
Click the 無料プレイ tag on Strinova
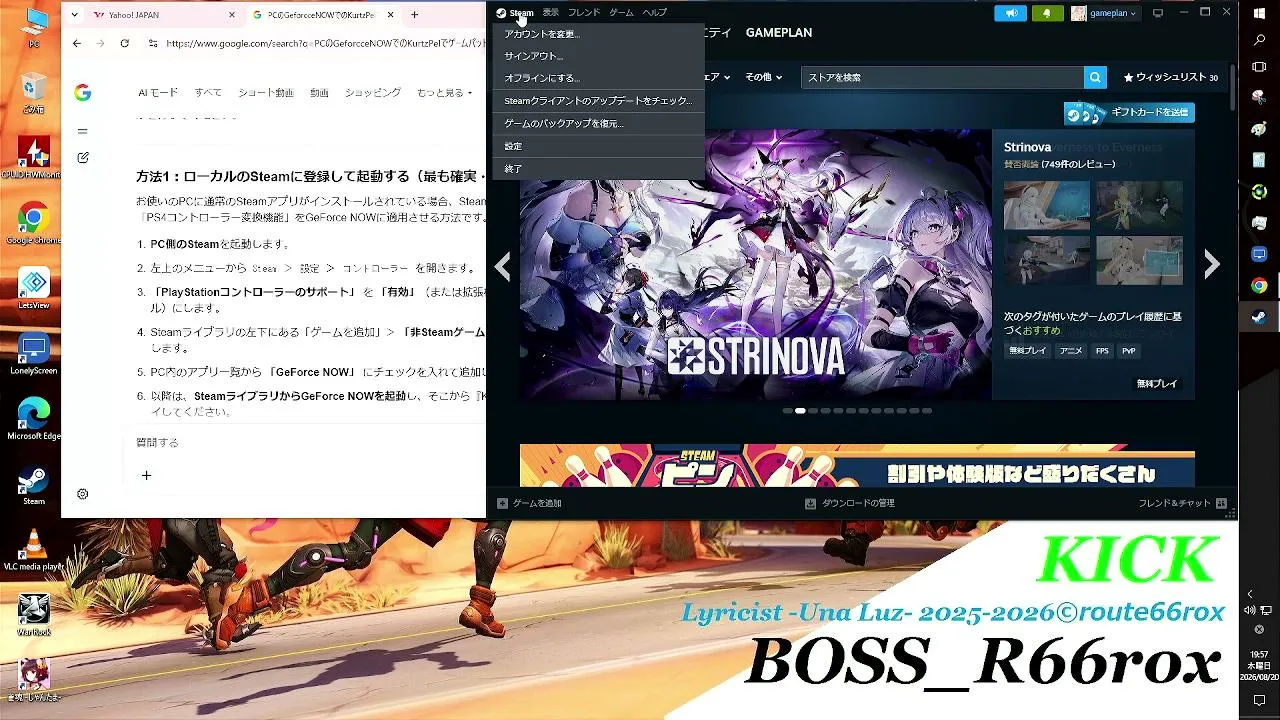[x=1027, y=351]
